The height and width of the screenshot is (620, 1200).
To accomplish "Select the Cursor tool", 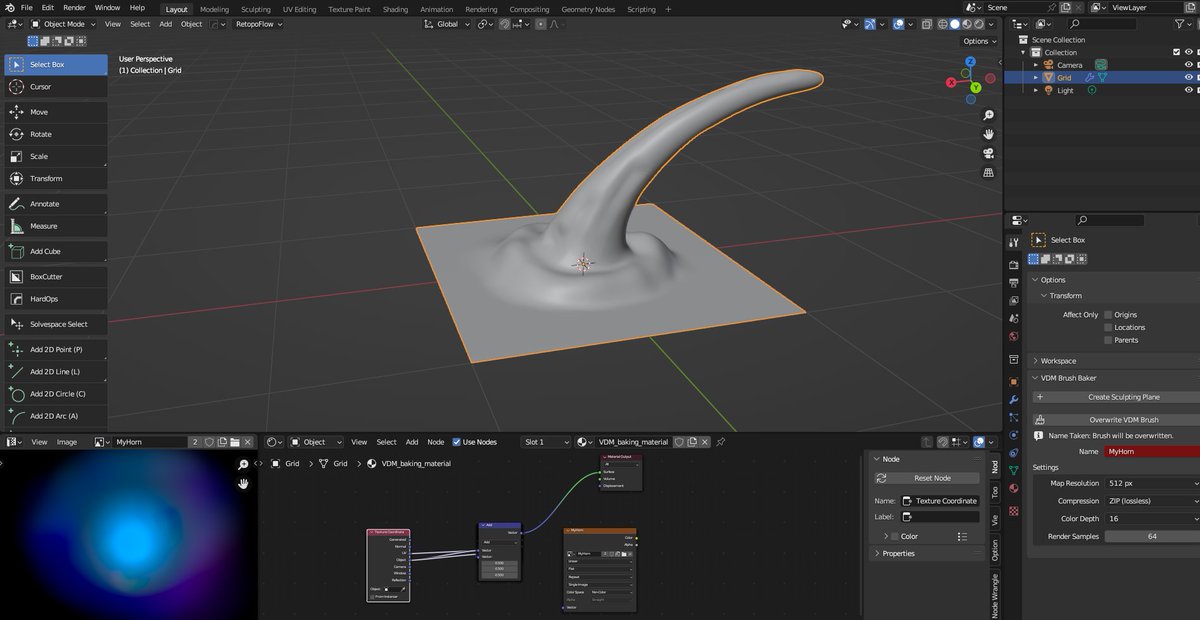I will [55, 87].
